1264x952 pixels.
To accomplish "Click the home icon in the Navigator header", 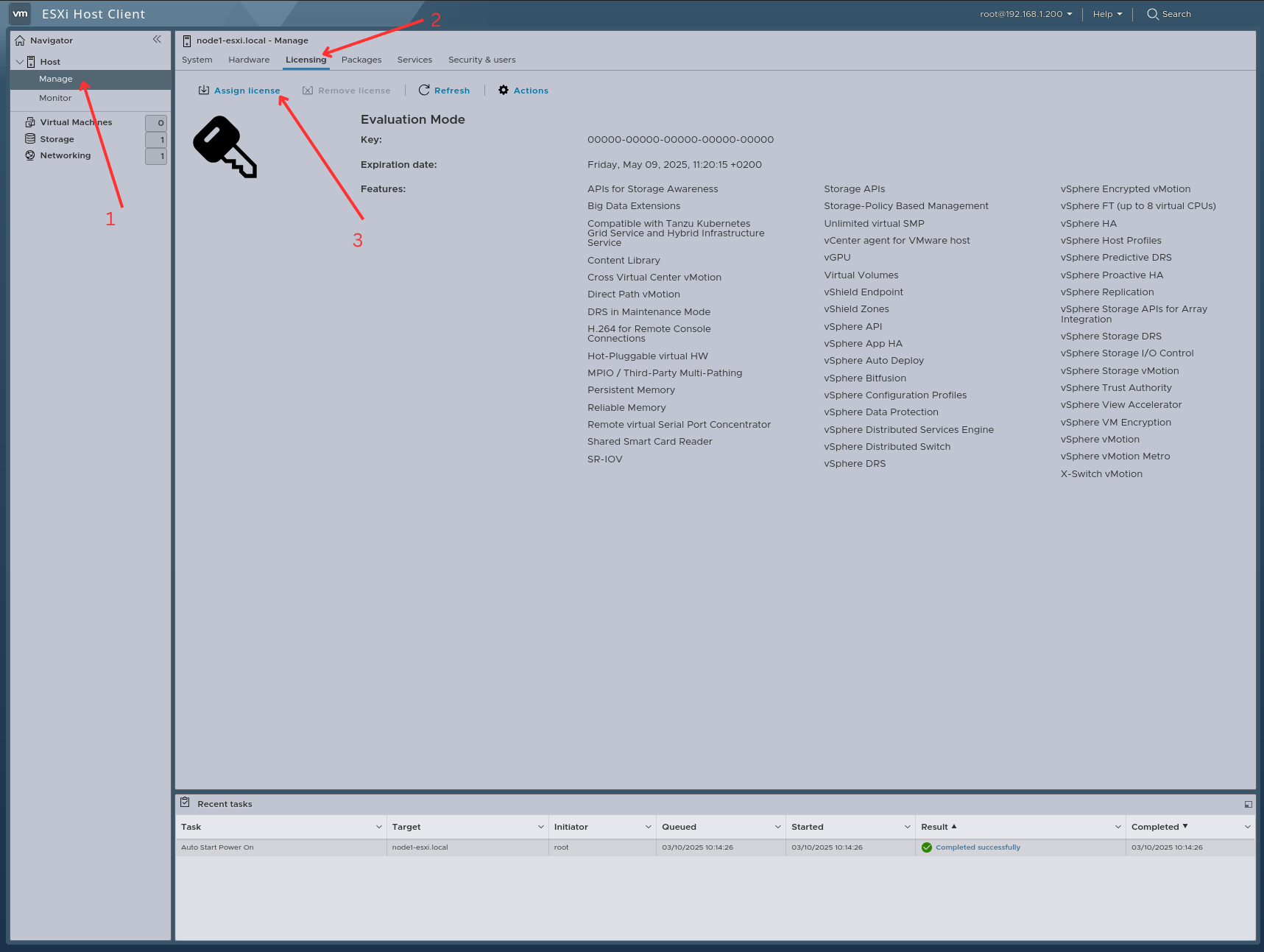I will (20, 40).
